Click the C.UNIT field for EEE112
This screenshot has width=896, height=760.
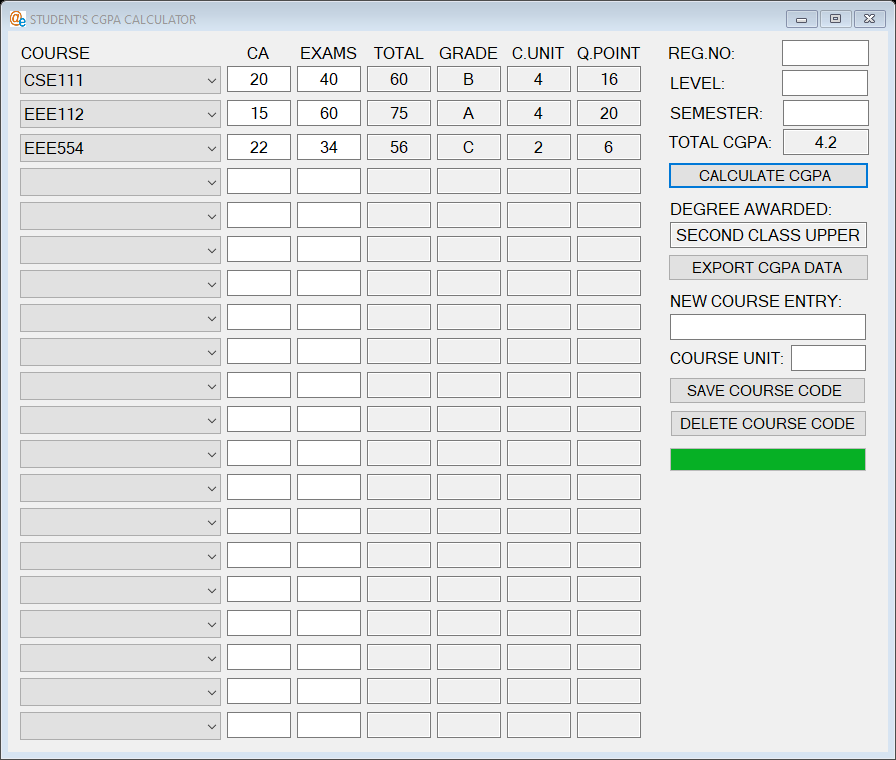[538, 113]
